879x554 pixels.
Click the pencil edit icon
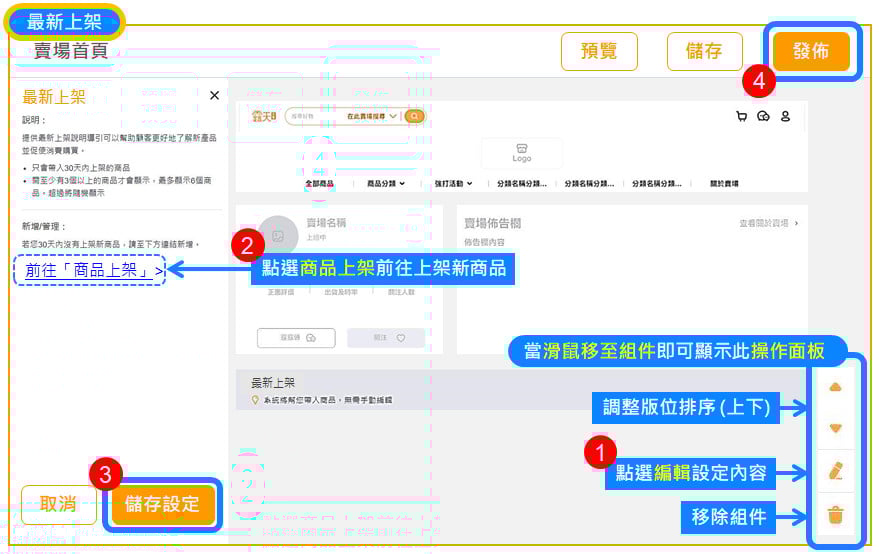click(836, 471)
